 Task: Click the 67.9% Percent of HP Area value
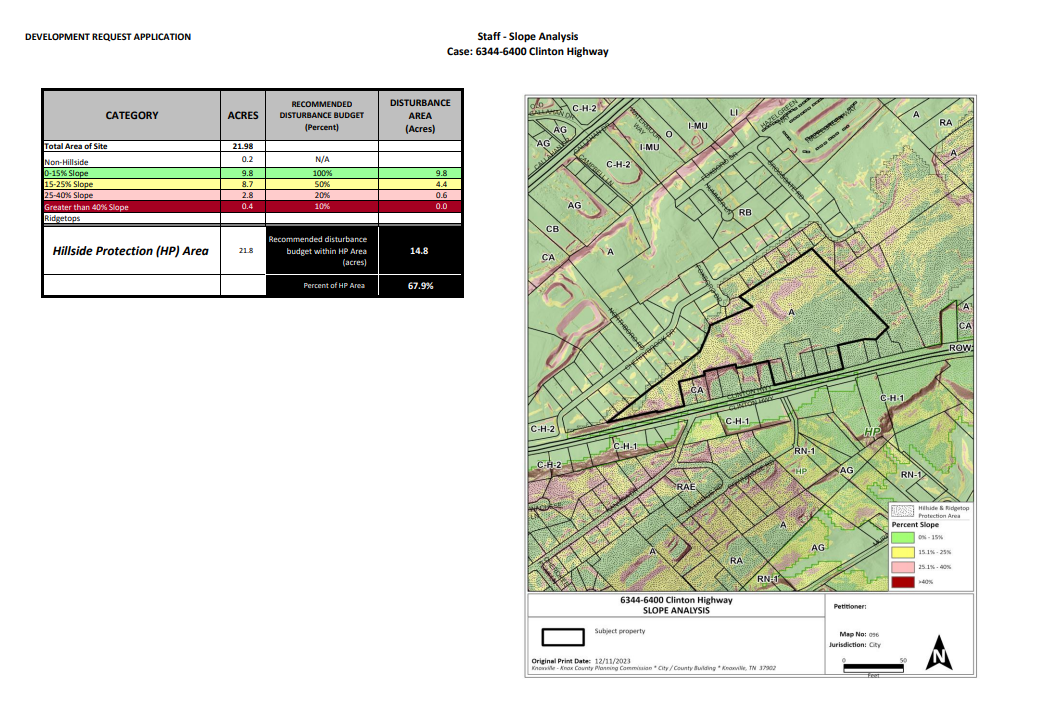[x=419, y=286]
